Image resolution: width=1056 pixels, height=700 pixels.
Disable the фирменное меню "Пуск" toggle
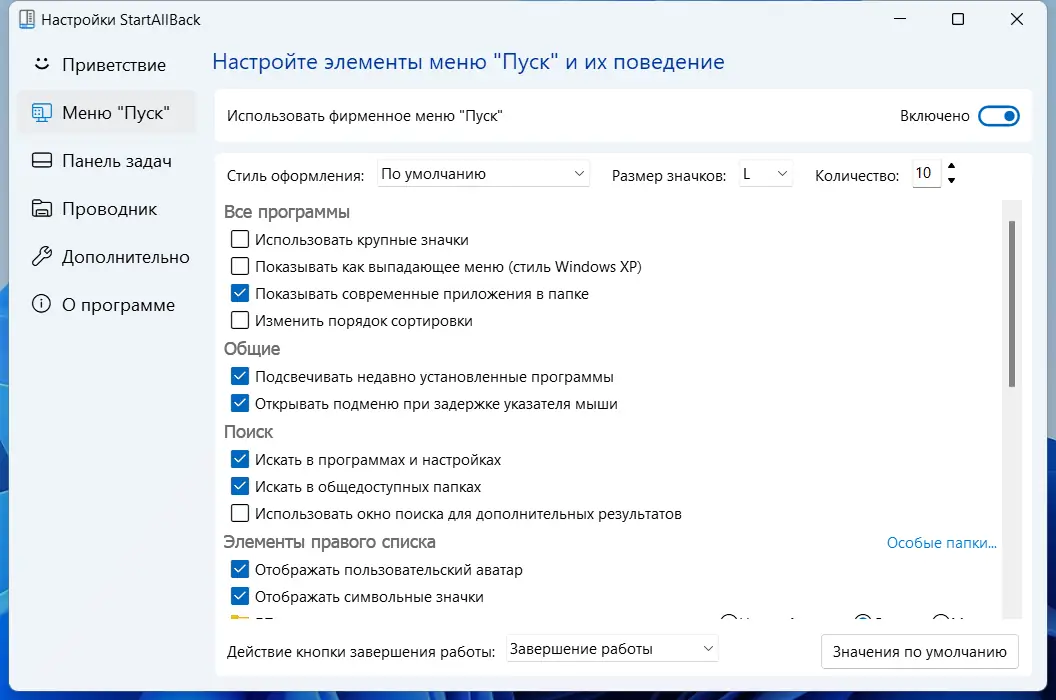click(999, 115)
